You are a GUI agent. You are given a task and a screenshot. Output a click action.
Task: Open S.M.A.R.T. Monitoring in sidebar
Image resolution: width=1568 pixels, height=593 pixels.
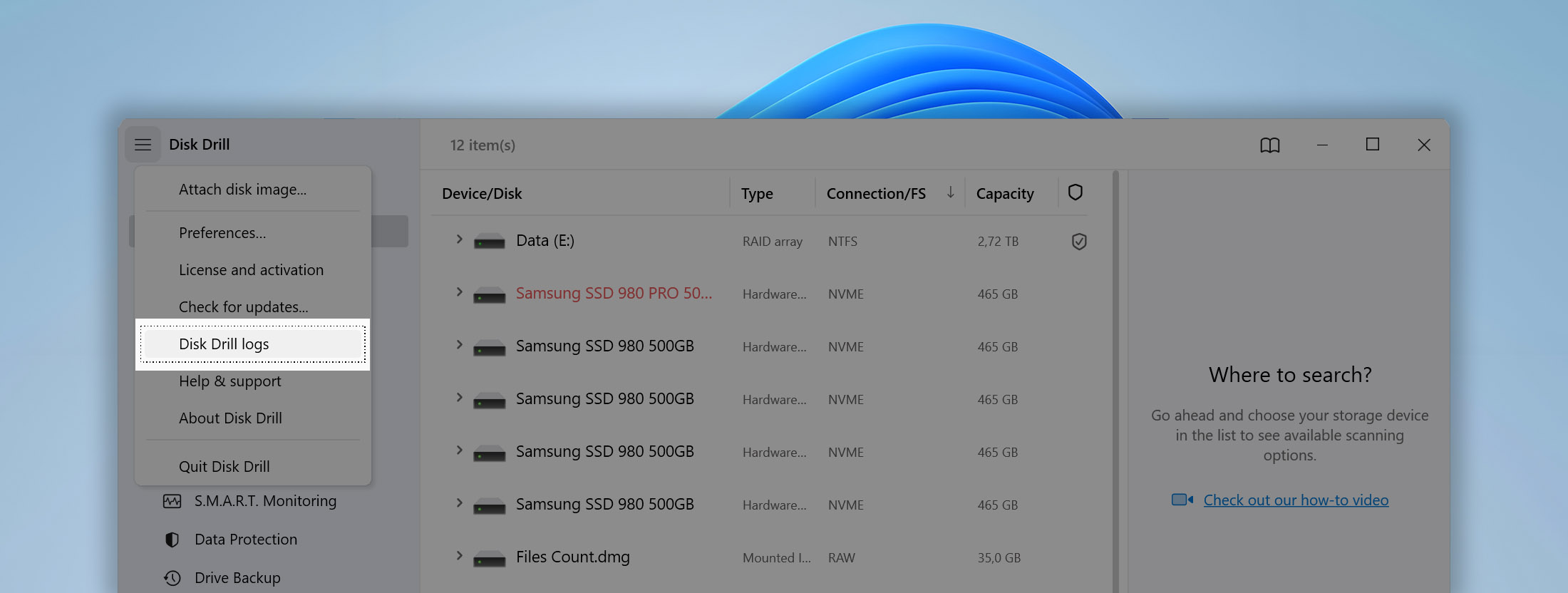265,501
